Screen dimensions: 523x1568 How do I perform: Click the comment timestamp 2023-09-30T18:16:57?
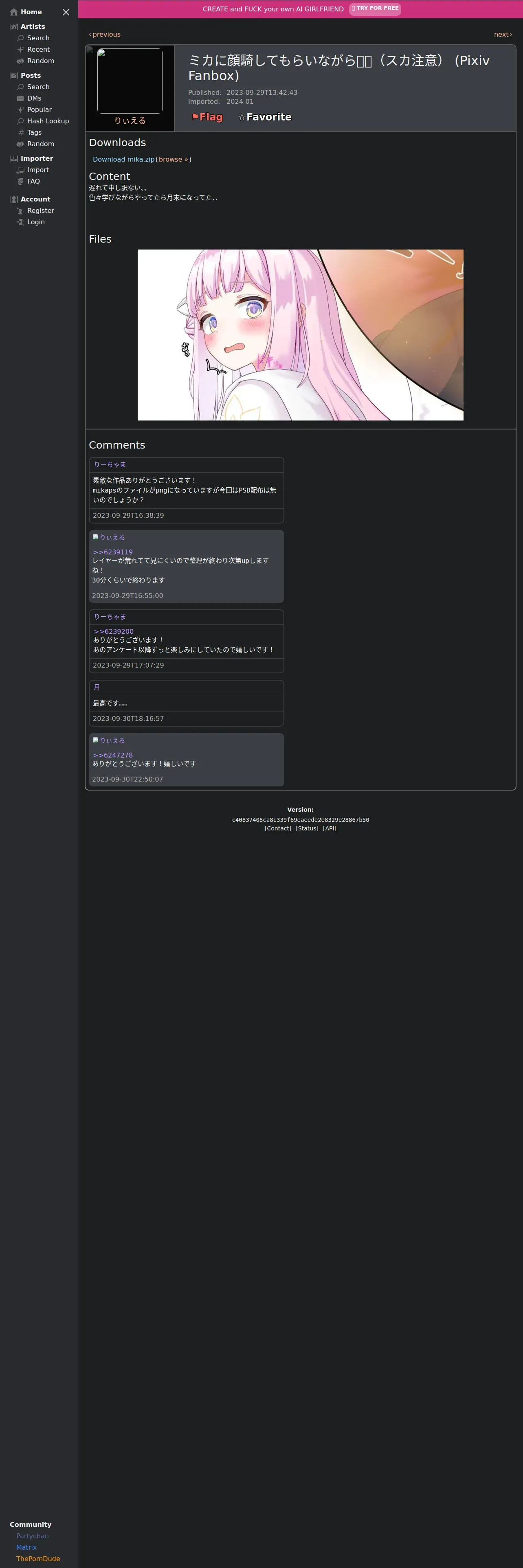(128, 719)
